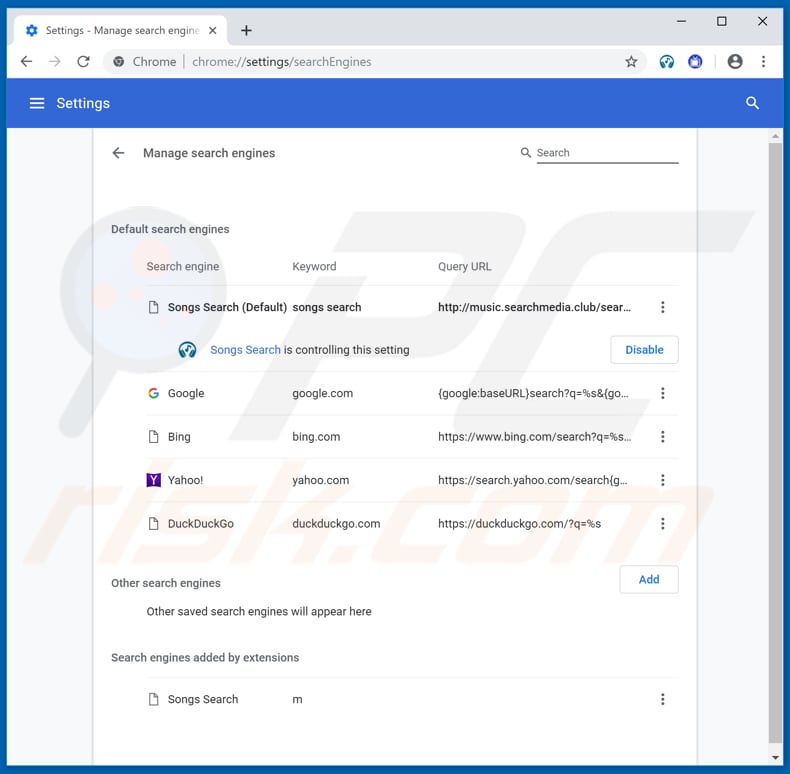Select the Bing row name
Screen dimensions: 790x774
179,436
